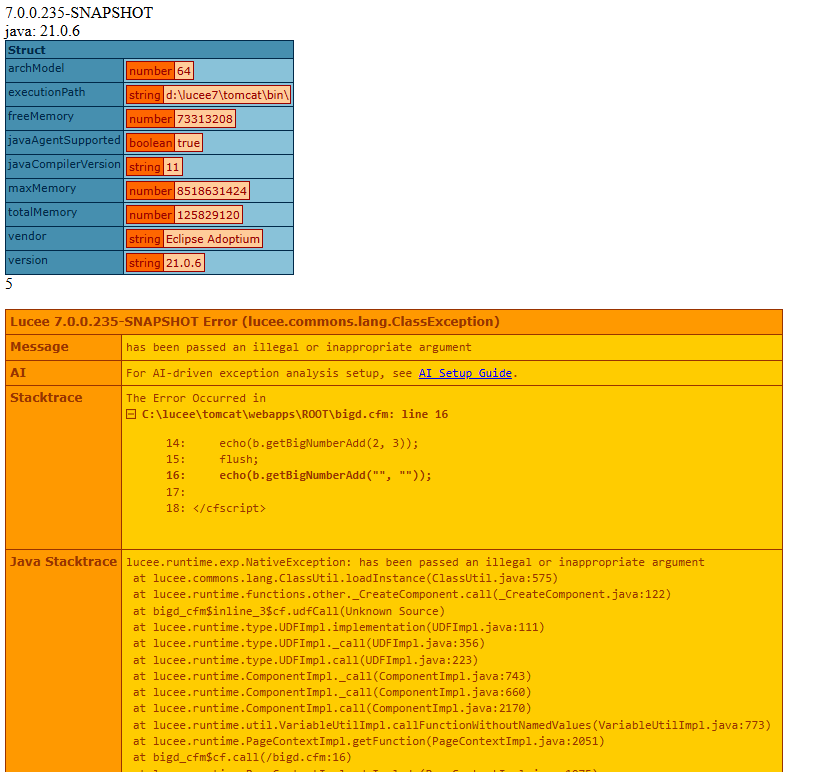
Task: Select the path value d:\lucee7\tomcat\bin\
Action: pos(227,95)
